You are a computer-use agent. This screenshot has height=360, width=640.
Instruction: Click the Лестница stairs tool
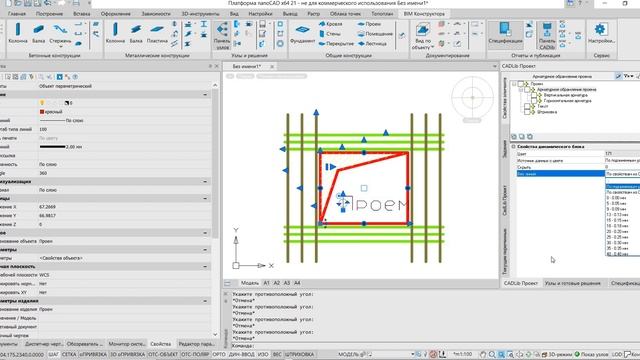tap(372, 44)
